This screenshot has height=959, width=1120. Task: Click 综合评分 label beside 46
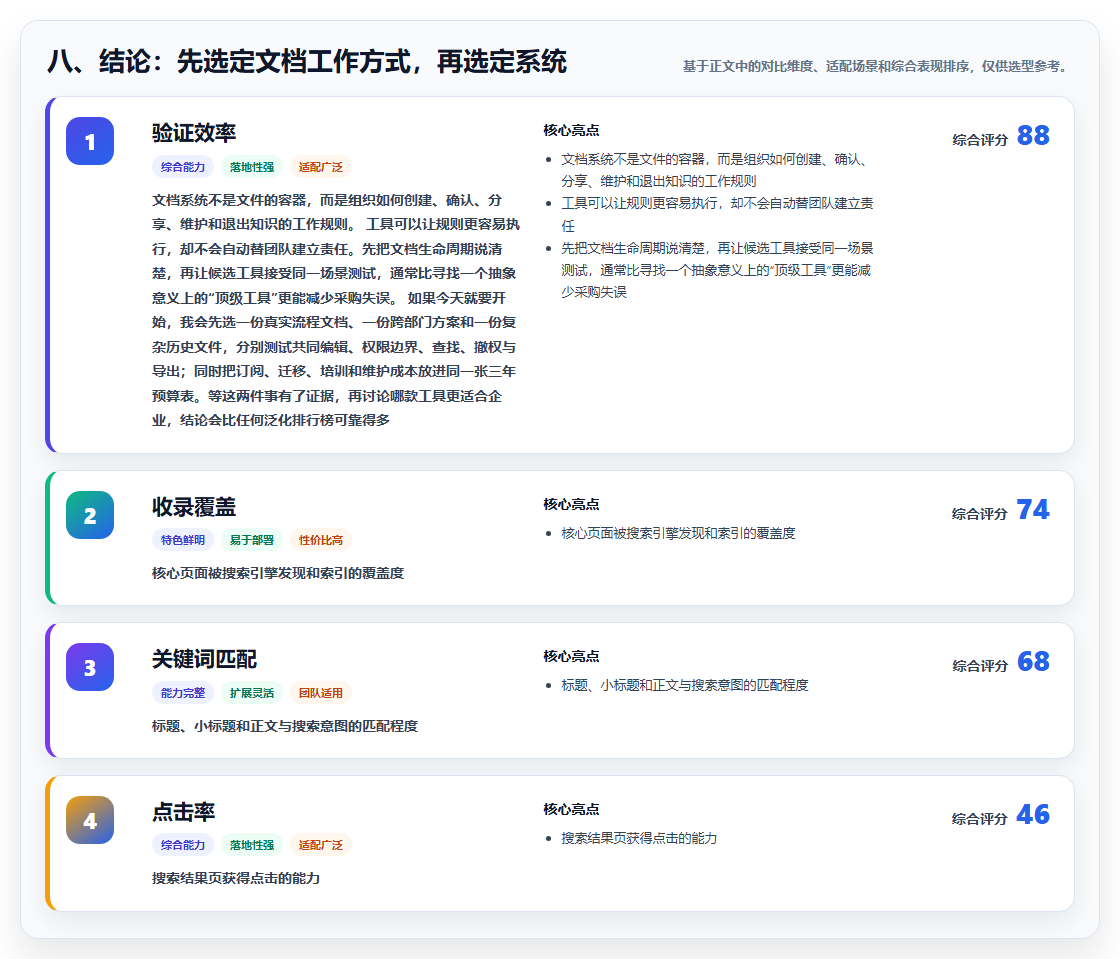980,818
